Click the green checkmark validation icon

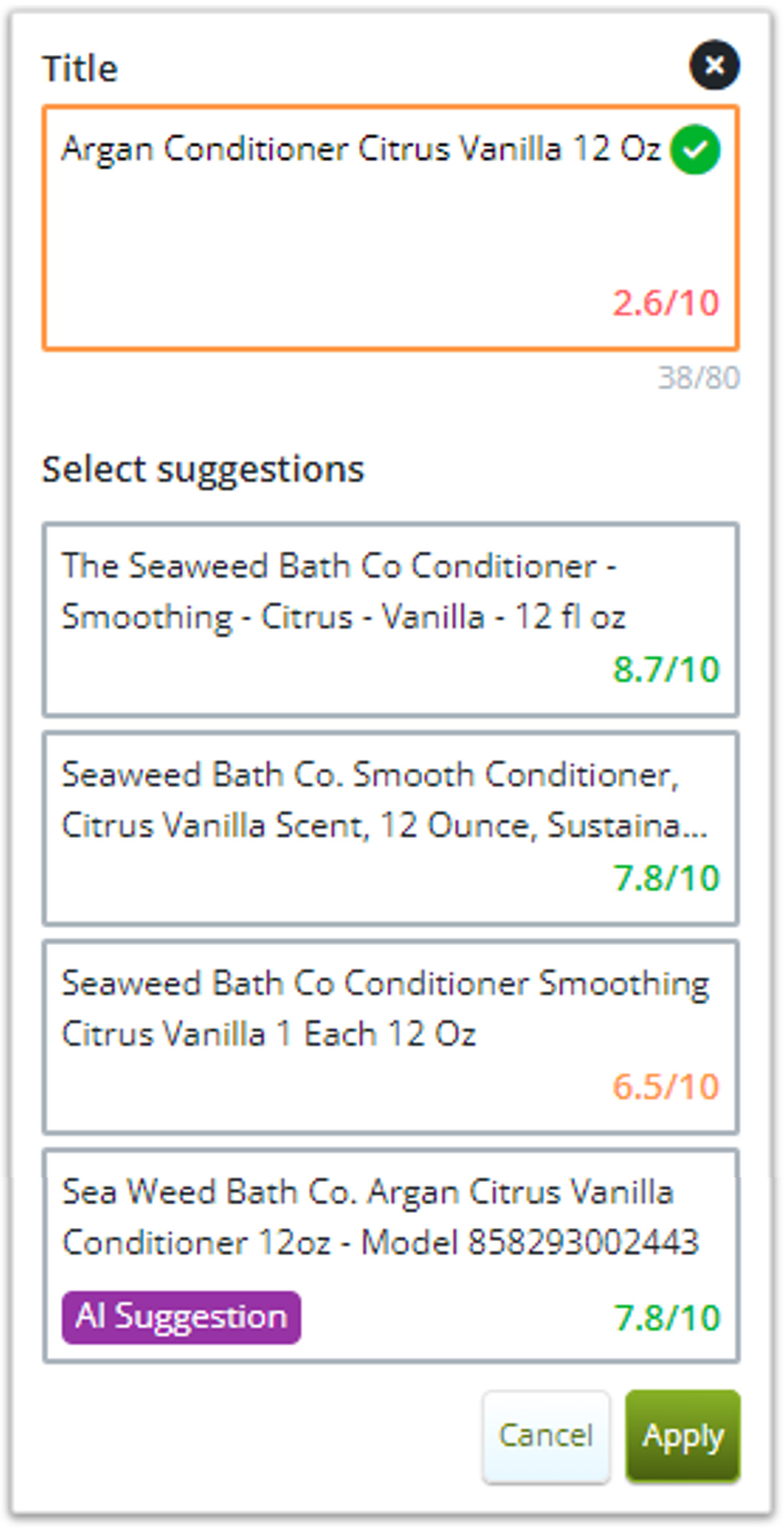[x=694, y=149]
